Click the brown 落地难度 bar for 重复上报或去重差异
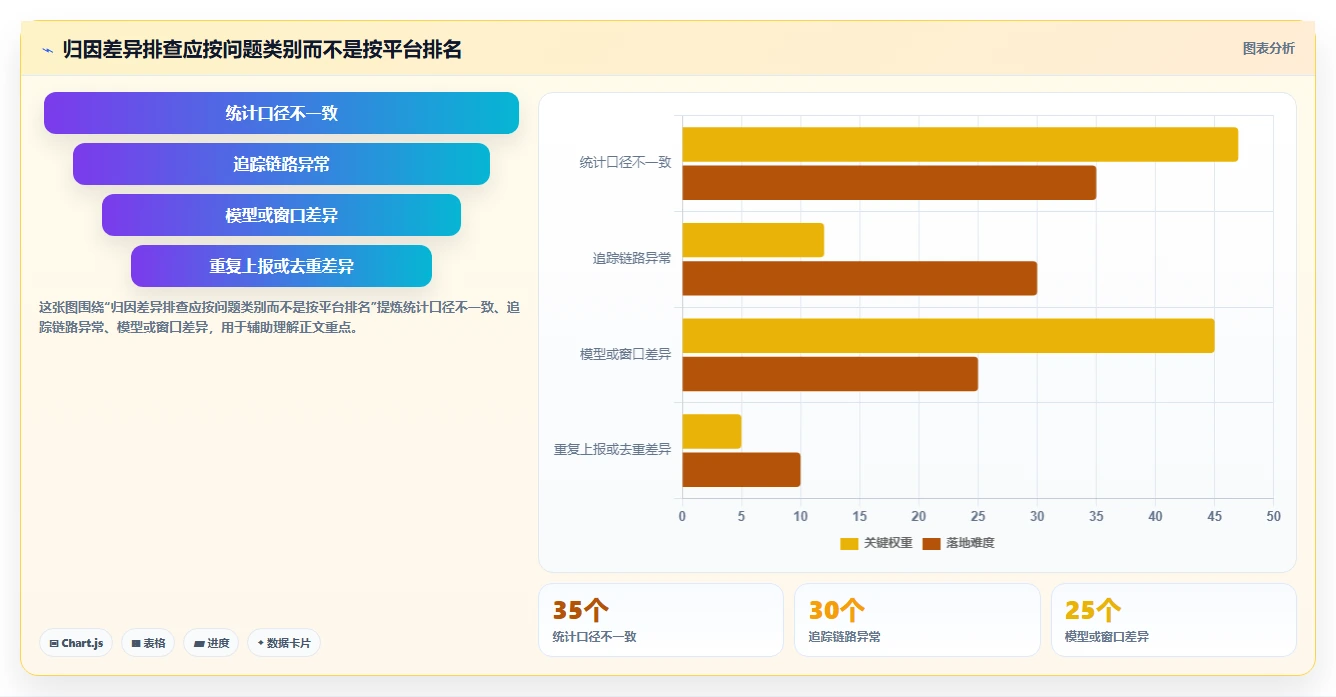This screenshot has width=1336, height=697. (741, 469)
